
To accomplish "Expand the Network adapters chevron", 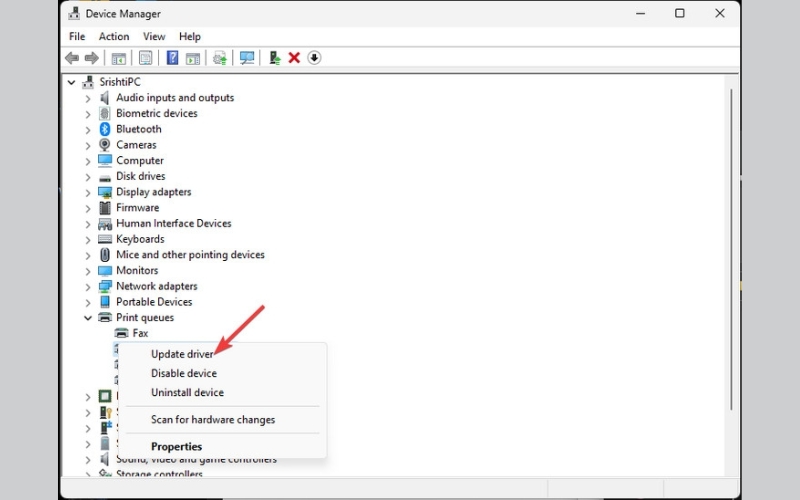I will 88,287.
